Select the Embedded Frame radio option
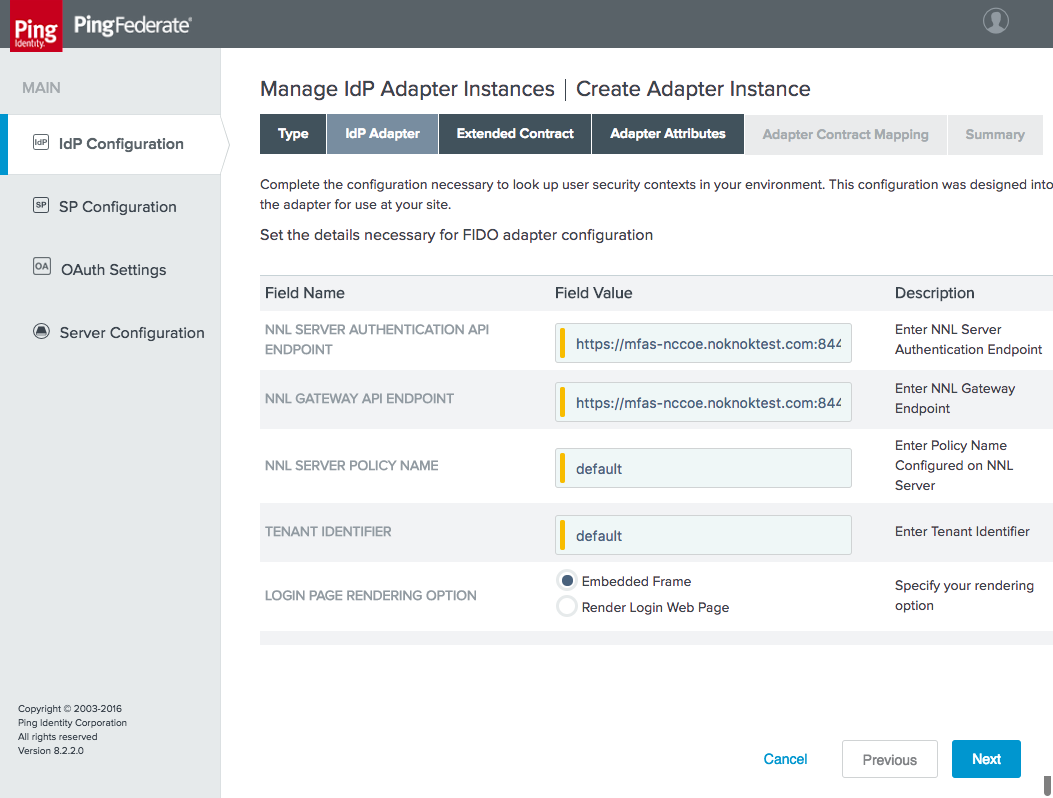The width and height of the screenshot is (1053, 798). [567, 580]
